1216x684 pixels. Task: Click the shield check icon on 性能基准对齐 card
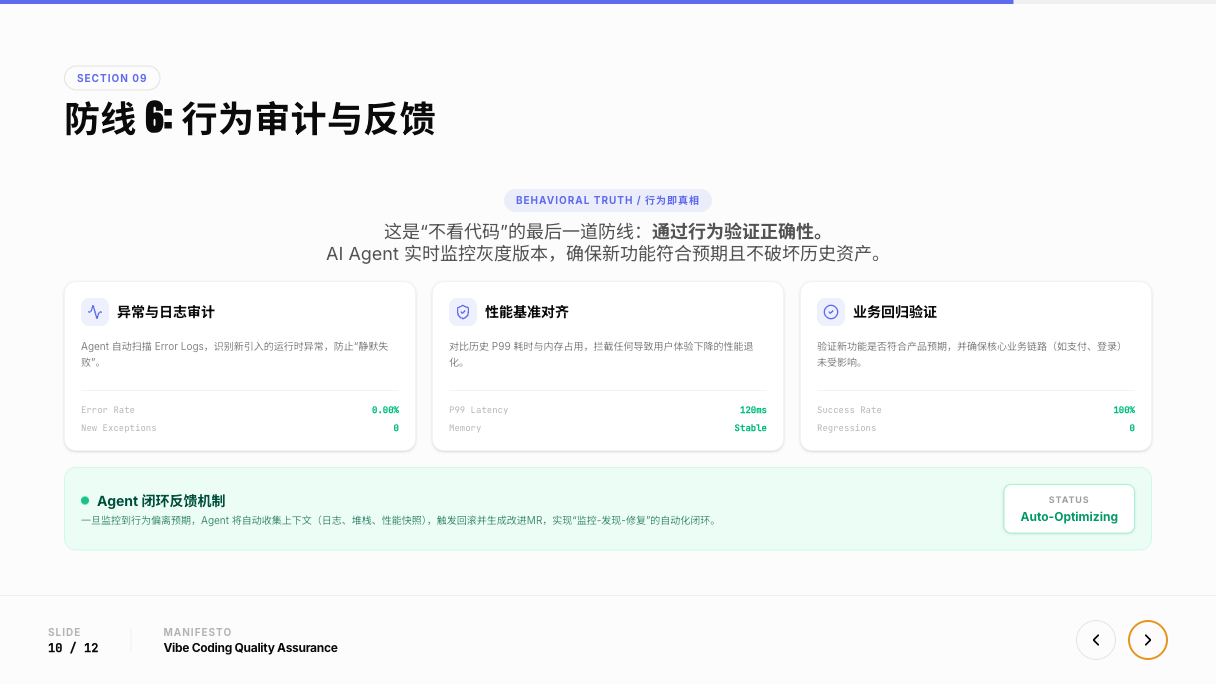462,312
